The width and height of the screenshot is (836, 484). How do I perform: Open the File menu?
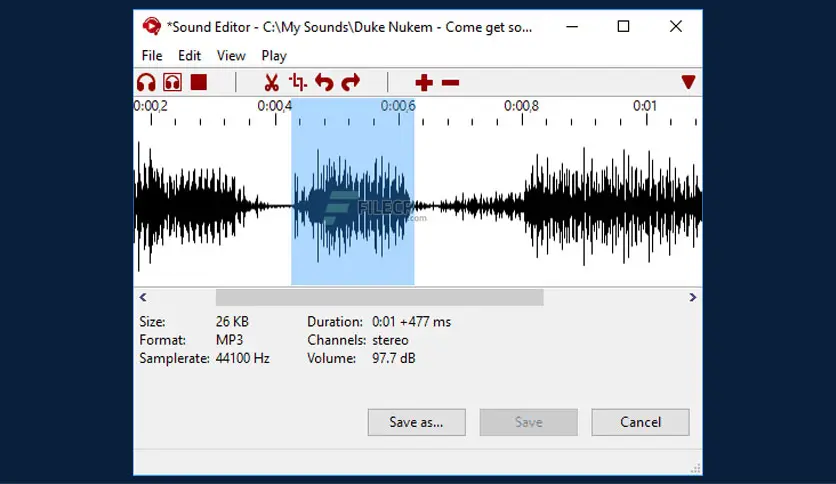click(x=152, y=56)
